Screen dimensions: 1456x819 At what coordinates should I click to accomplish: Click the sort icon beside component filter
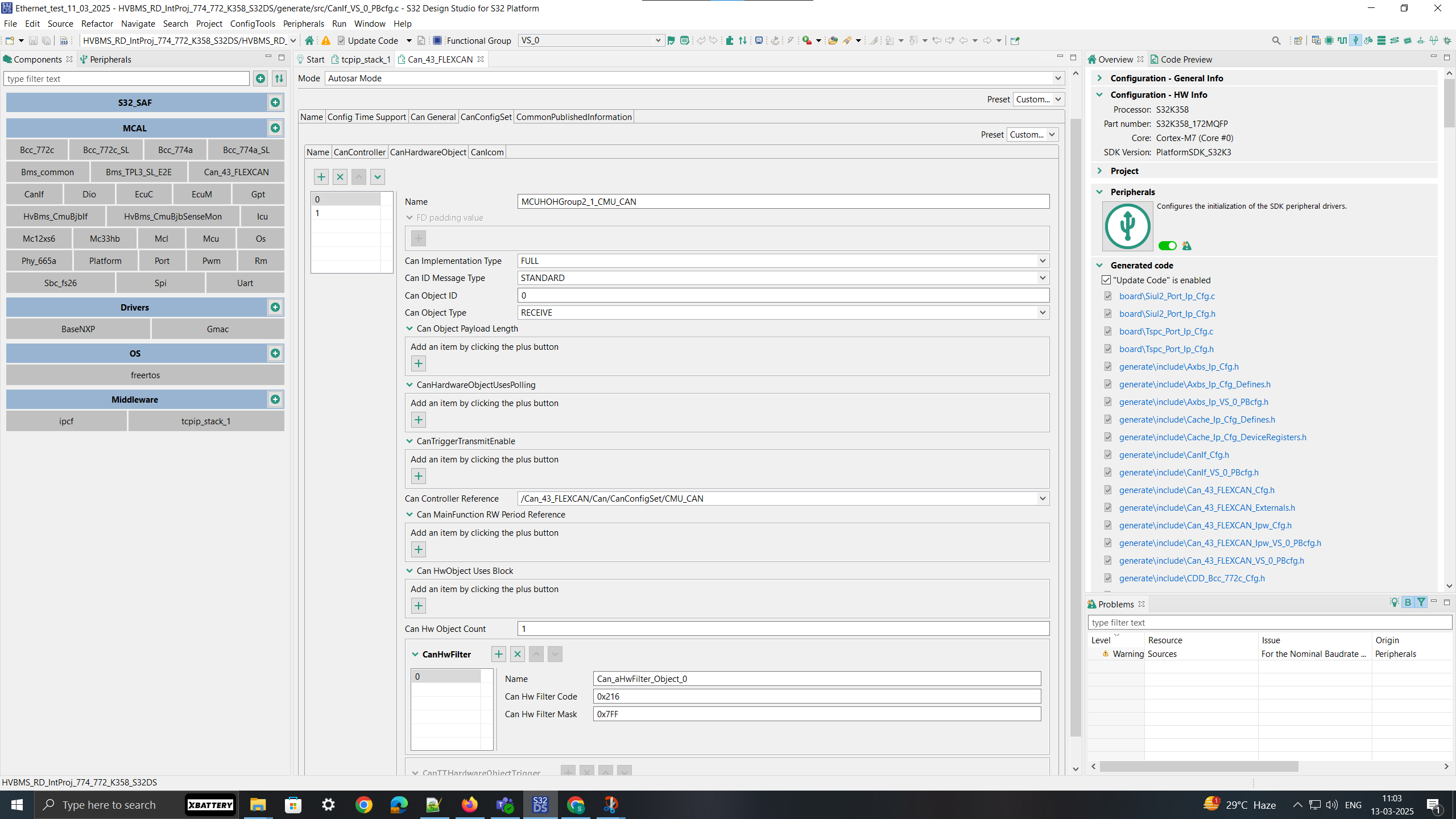pyautogui.click(x=279, y=78)
